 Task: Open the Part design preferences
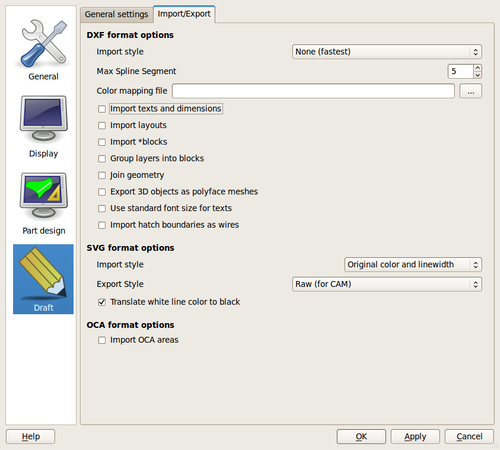pyautogui.click(x=43, y=204)
